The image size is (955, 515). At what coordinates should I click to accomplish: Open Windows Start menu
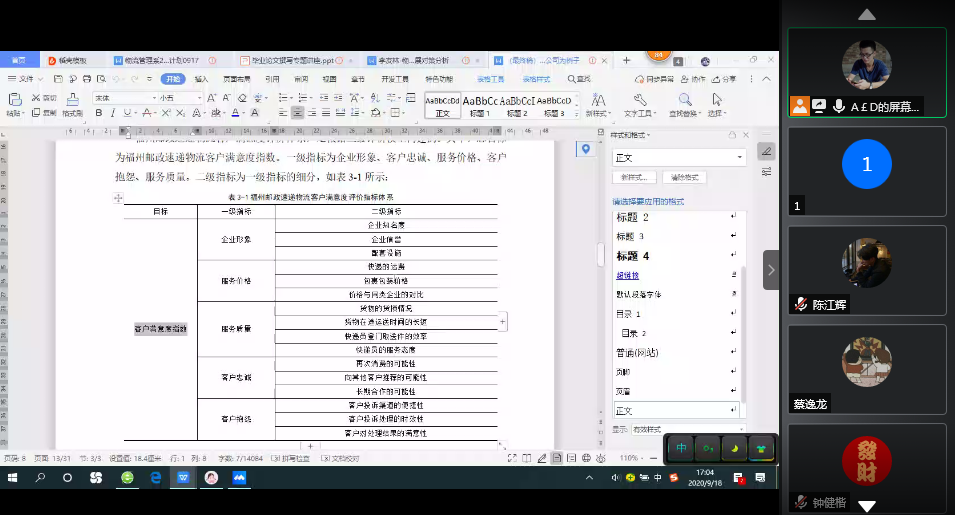(13, 478)
